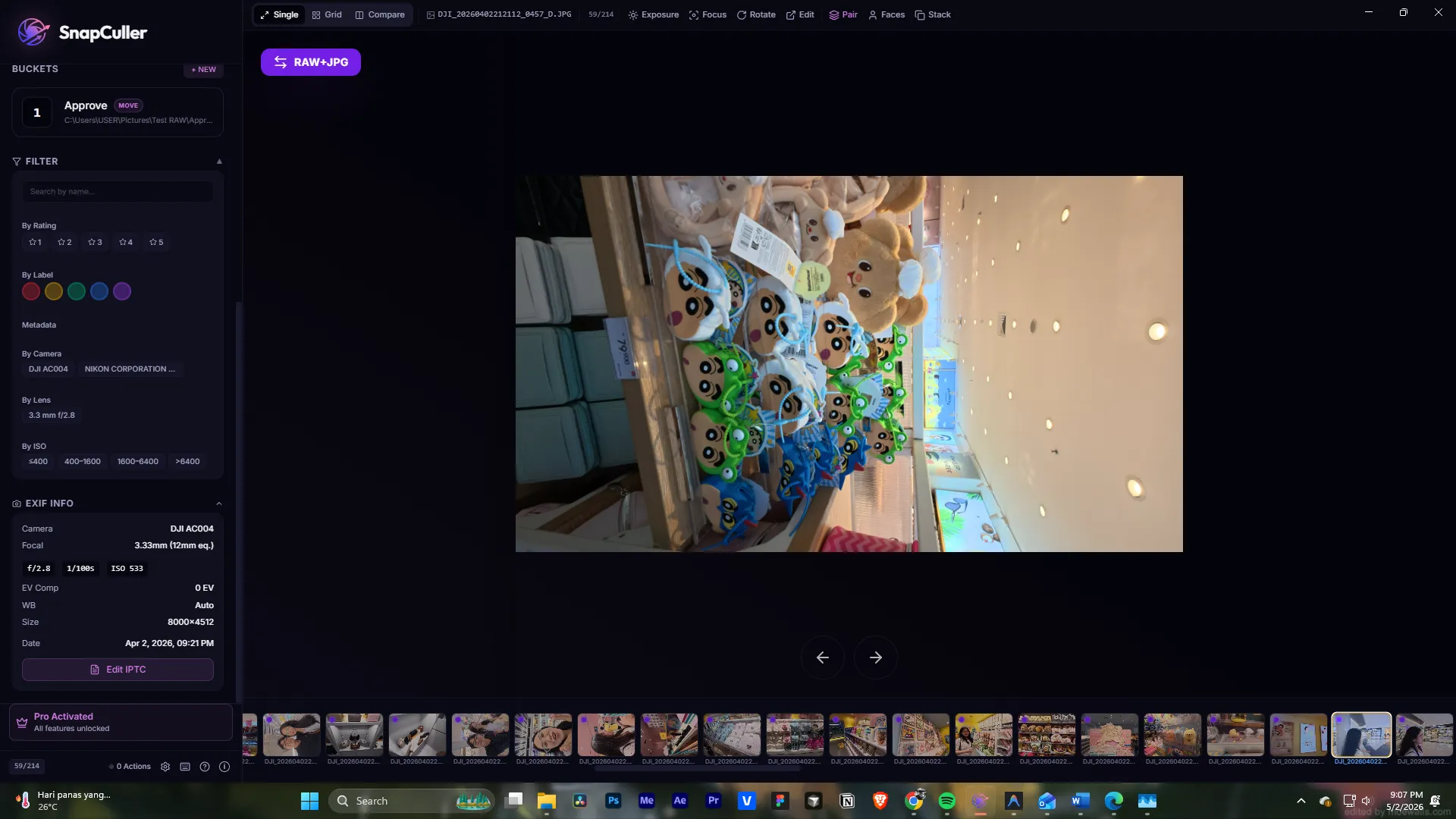Click the main photo preview

849,364
